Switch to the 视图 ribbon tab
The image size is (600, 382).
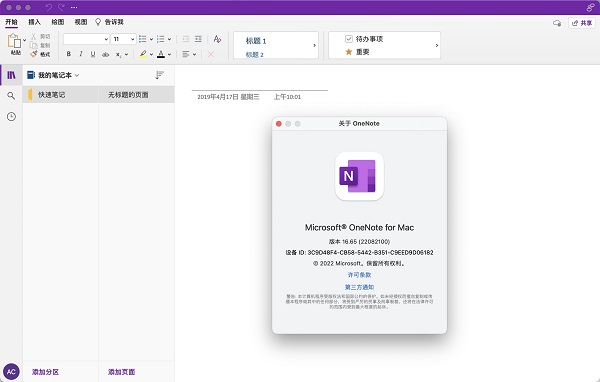[81, 22]
